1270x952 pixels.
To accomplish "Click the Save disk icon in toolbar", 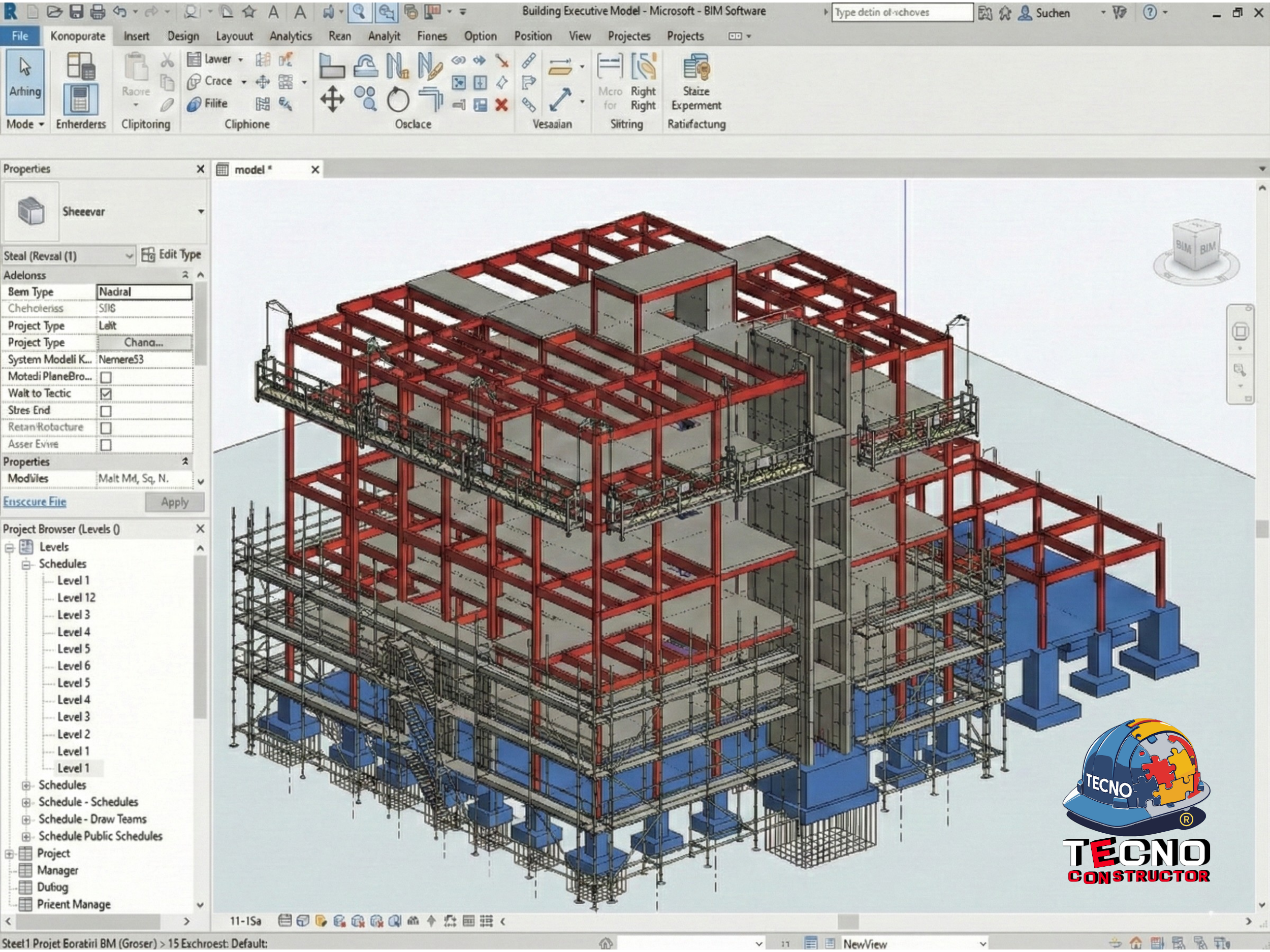I will [76, 12].
